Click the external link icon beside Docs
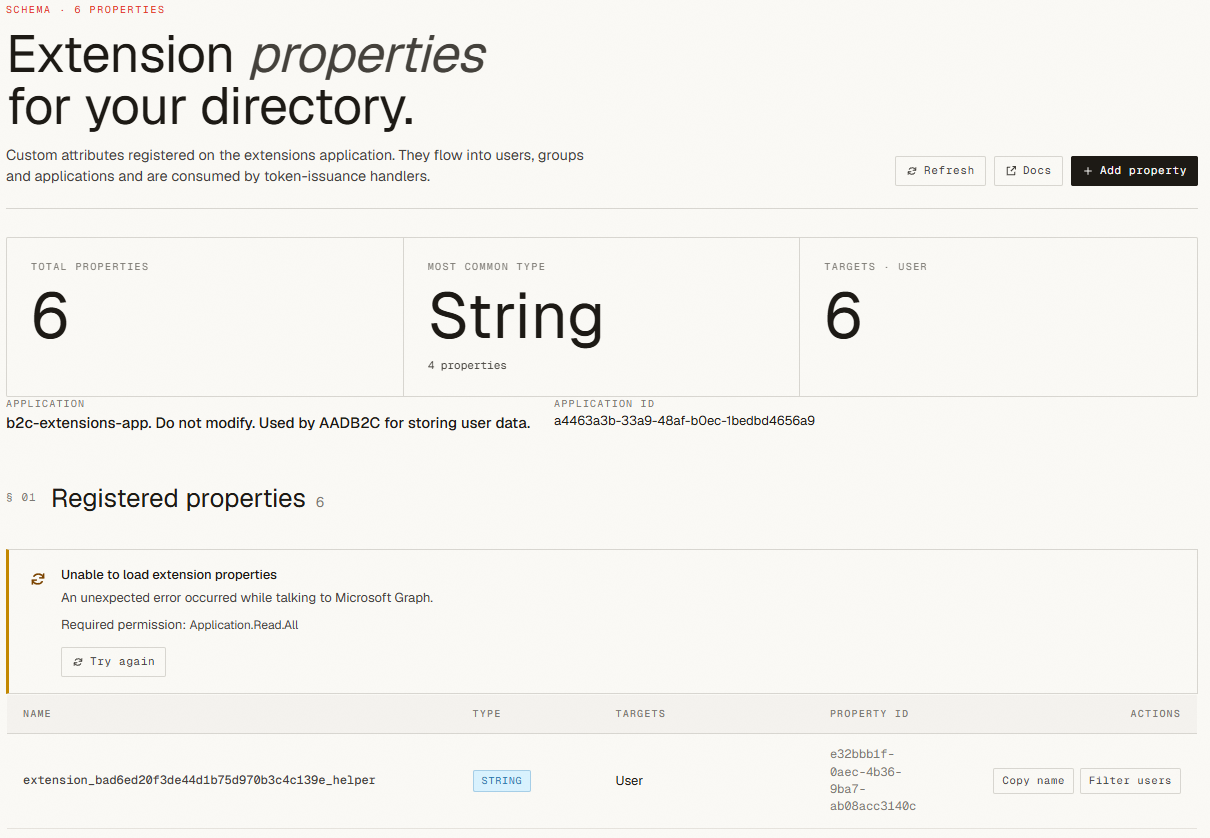 pos(1011,171)
